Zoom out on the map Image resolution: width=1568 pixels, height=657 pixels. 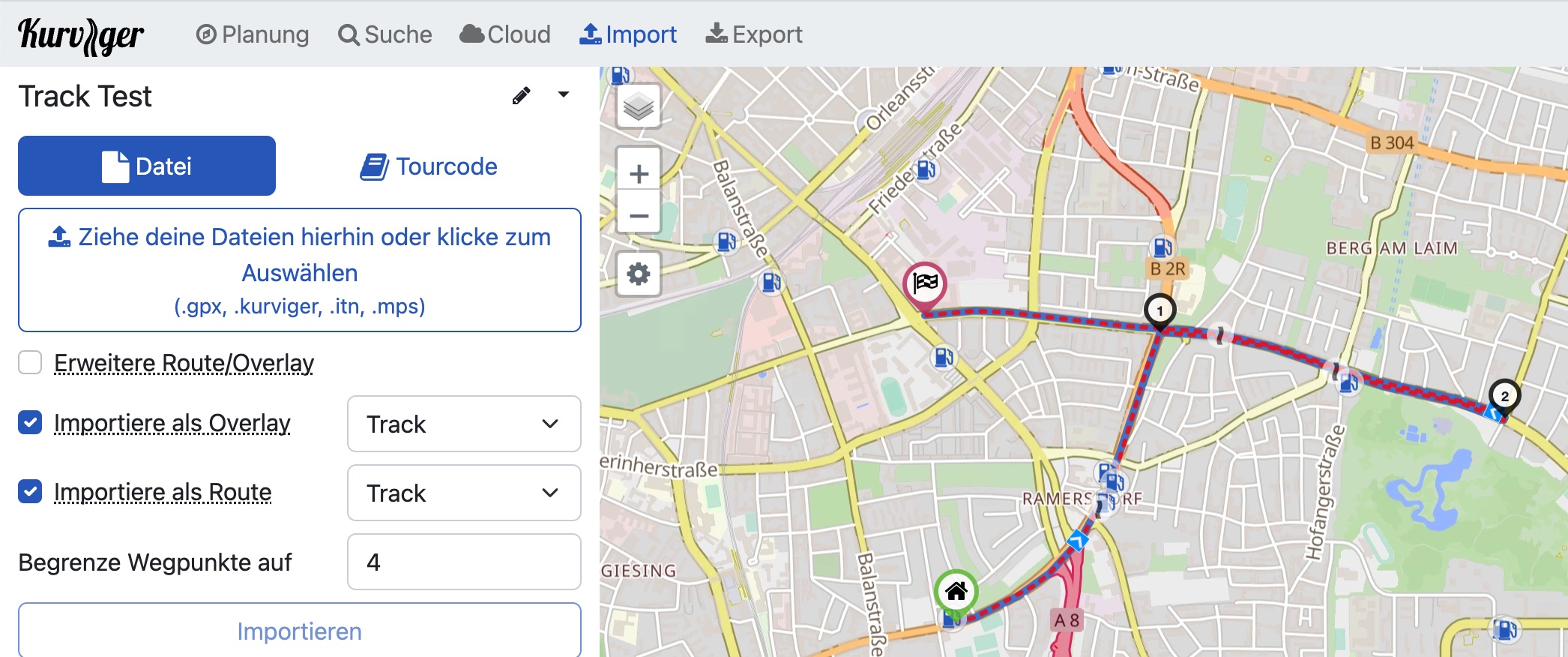pos(639,216)
